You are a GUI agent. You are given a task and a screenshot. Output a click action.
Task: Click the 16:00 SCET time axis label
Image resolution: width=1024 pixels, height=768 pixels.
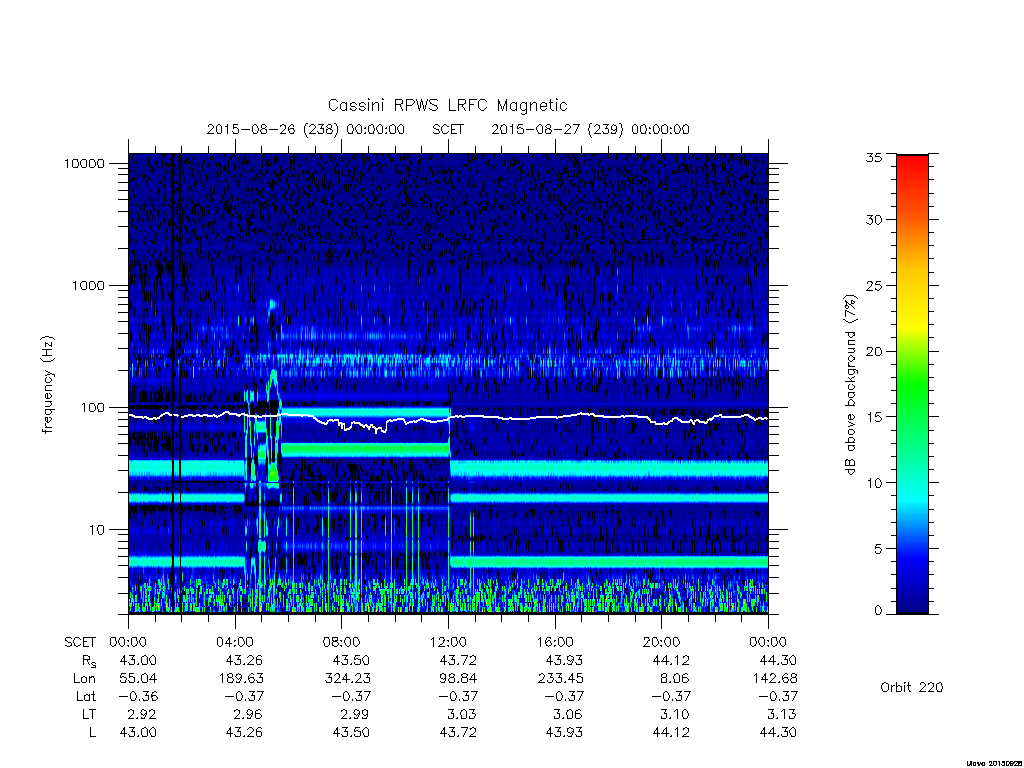click(555, 642)
